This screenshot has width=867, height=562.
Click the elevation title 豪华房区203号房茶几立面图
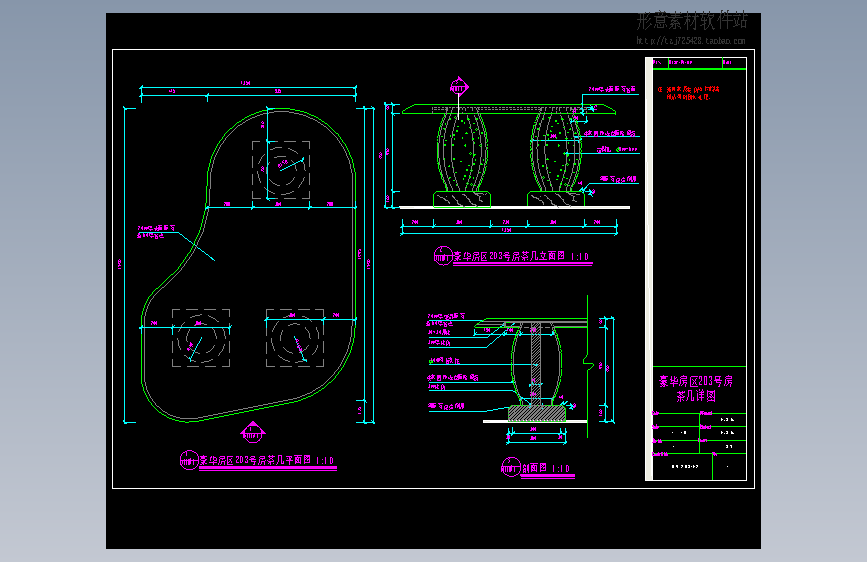click(509, 256)
